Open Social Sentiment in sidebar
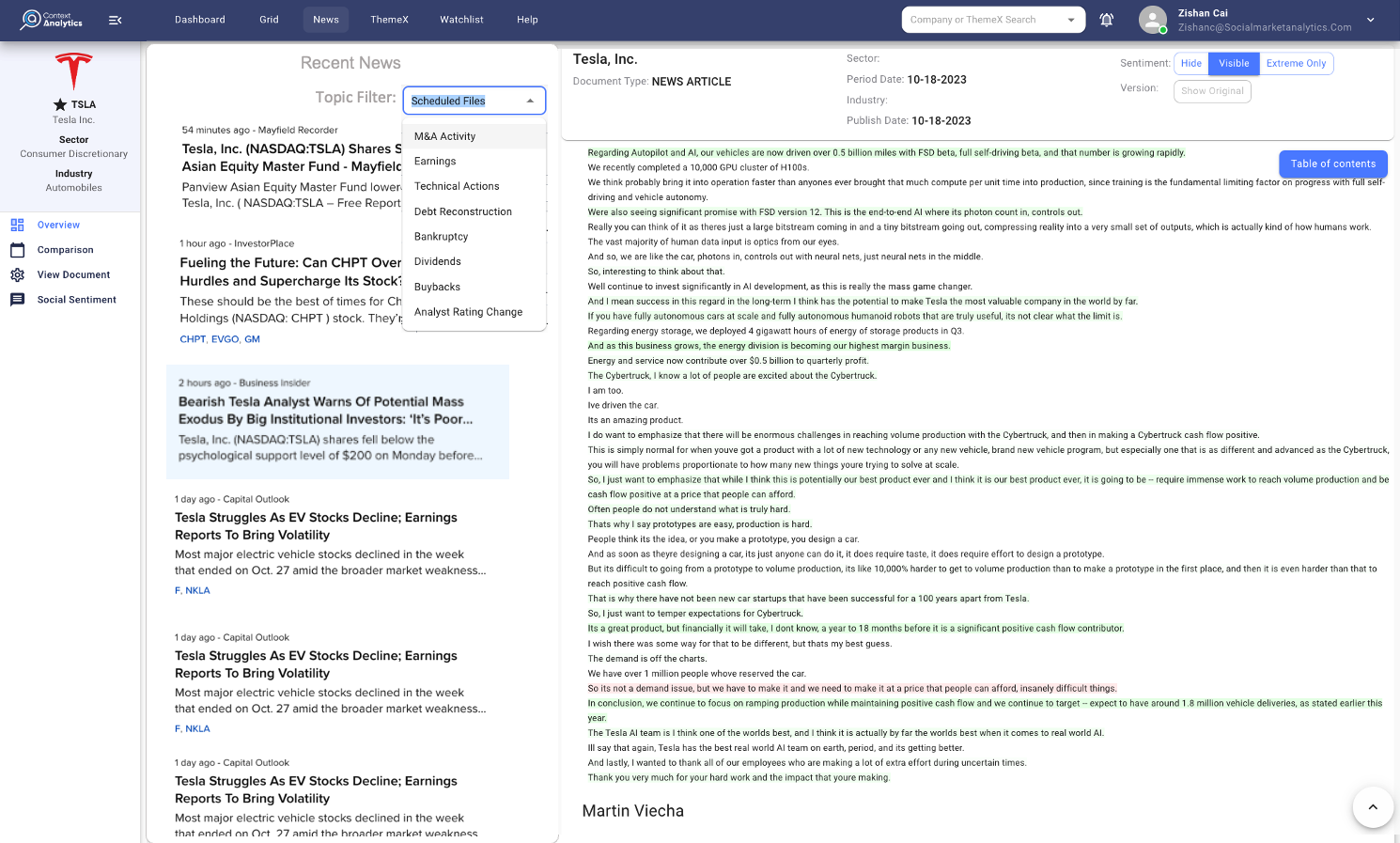The height and width of the screenshot is (843, 1400). (77, 300)
